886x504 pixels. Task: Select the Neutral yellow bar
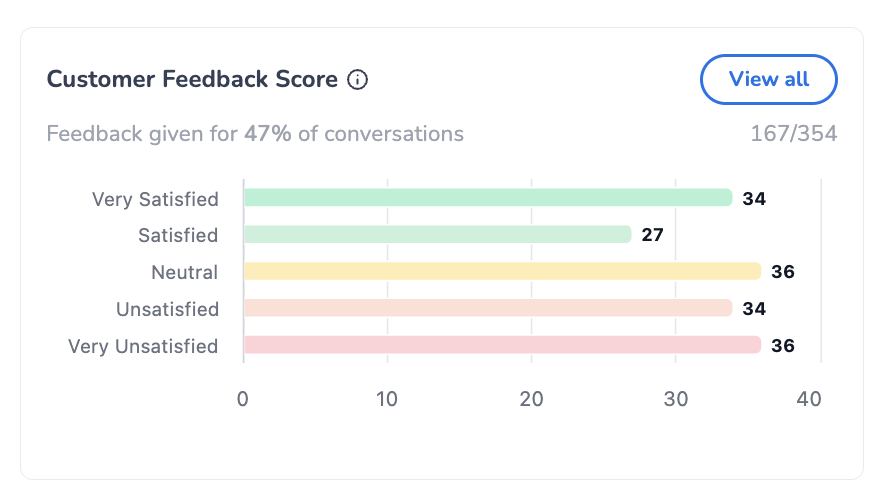502,271
